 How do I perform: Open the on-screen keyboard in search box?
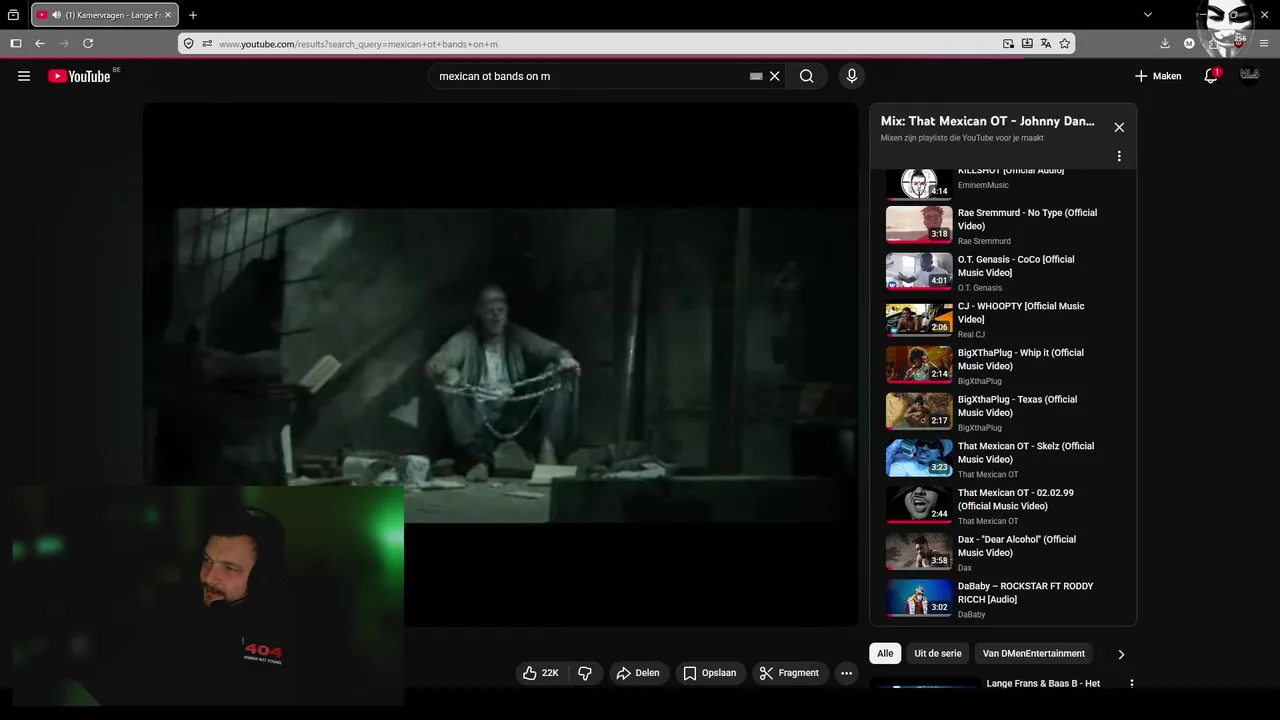point(756,76)
